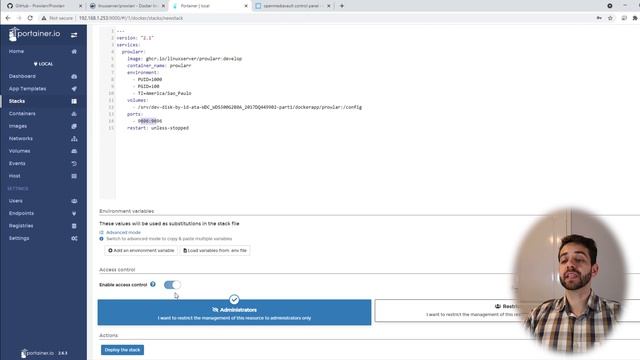
Task: Click the Portainer.io logo in sidebar
Action: [34, 34]
